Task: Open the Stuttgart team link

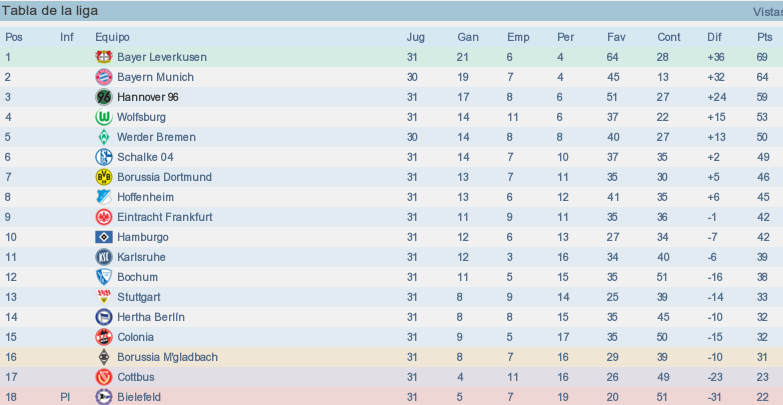Action: pyautogui.click(x=139, y=297)
